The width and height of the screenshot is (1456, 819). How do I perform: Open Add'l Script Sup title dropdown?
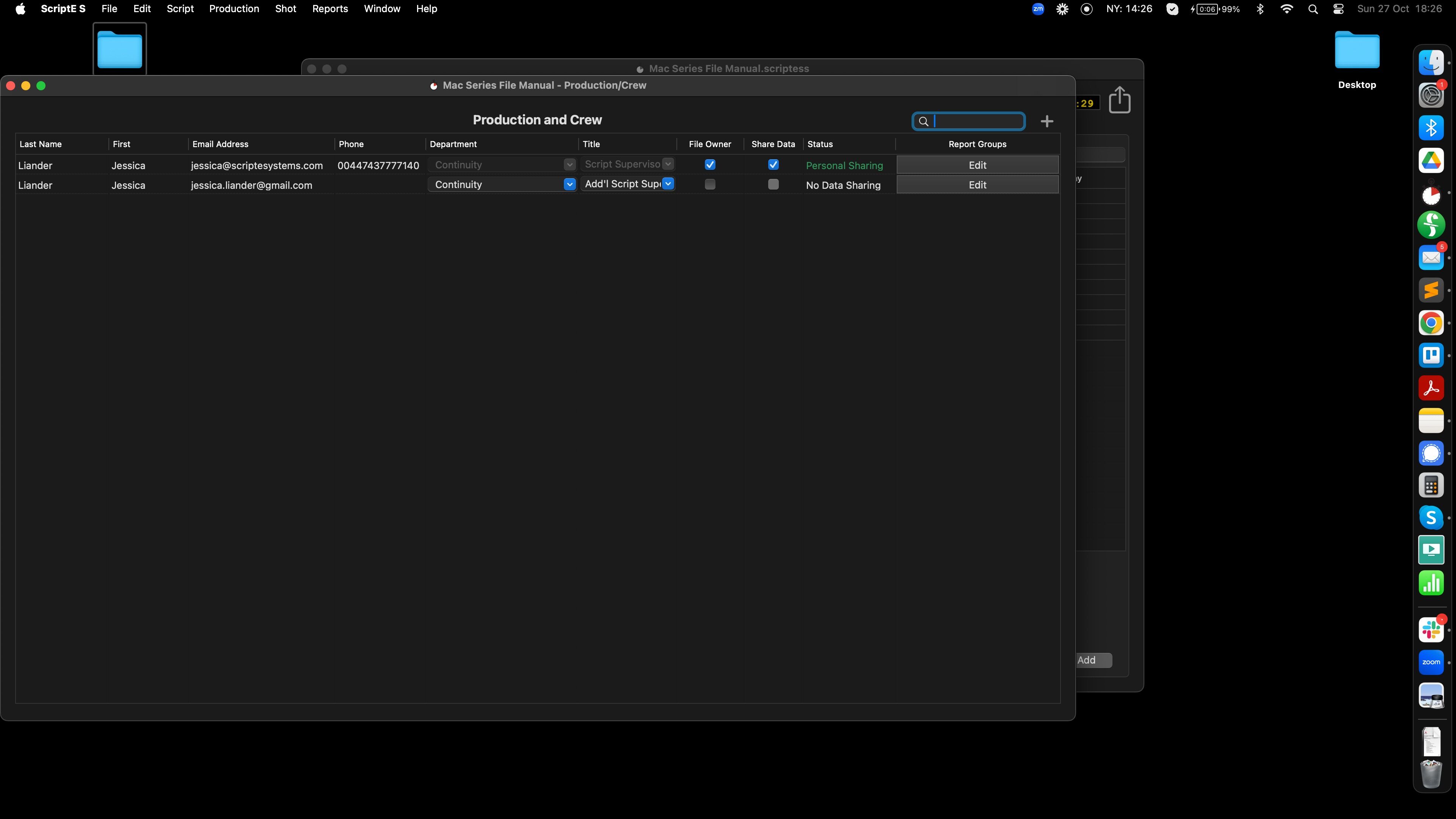coord(668,184)
